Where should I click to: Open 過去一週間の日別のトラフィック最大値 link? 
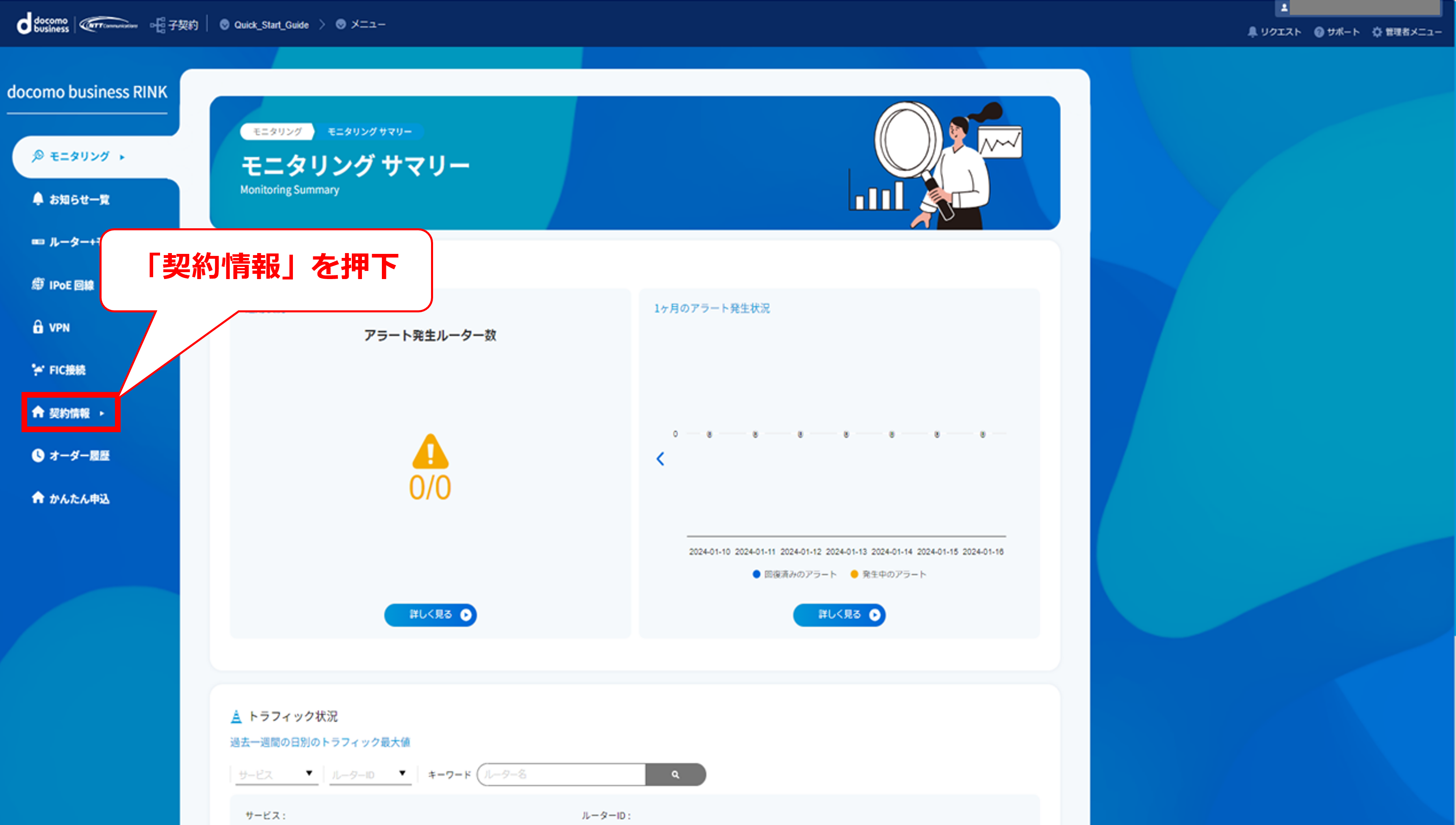pyautogui.click(x=320, y=742)
